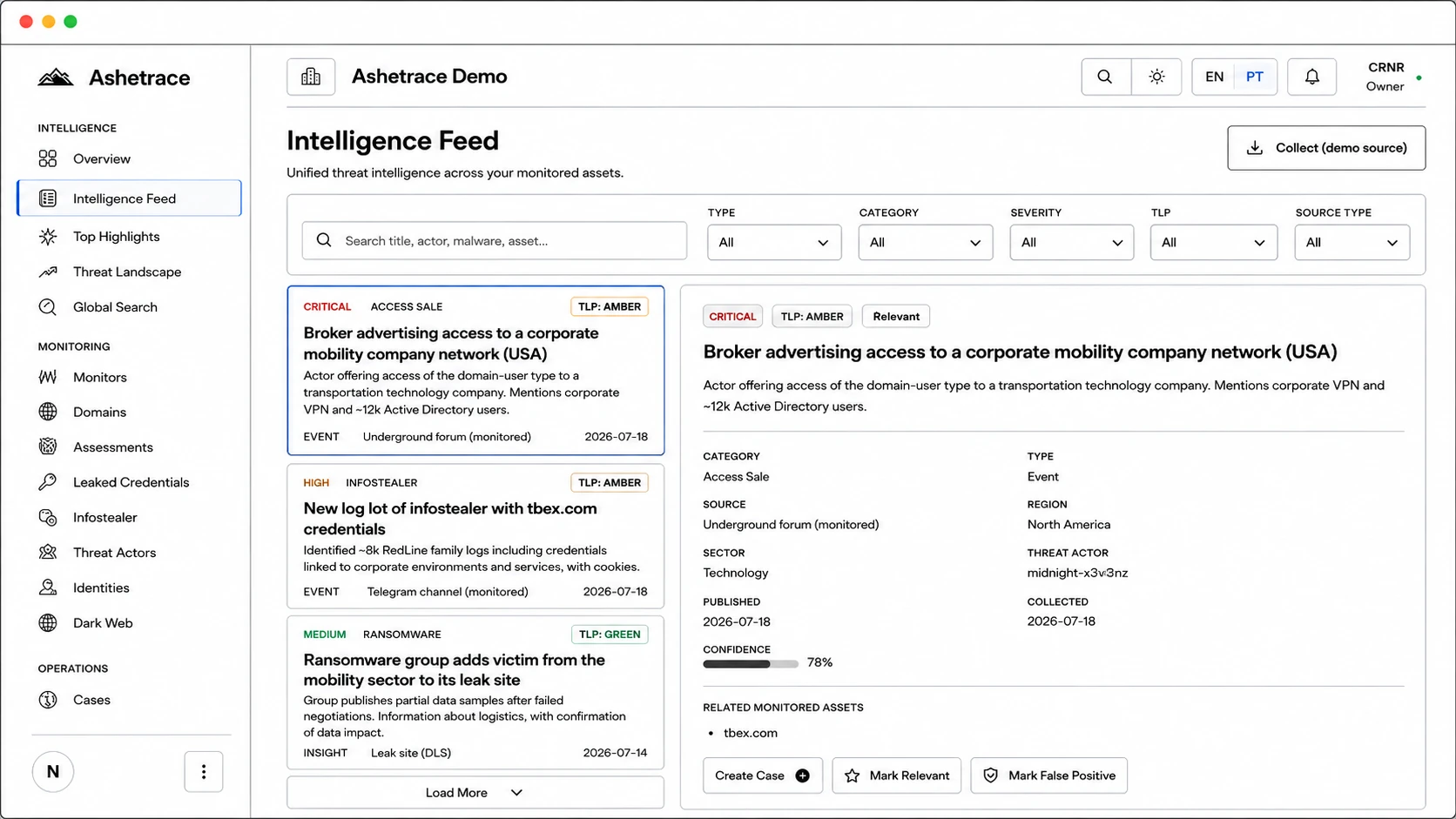Click the shield icon on Mark False Positive
Screen dimensions: 1456x819
[x=990, y=775]
